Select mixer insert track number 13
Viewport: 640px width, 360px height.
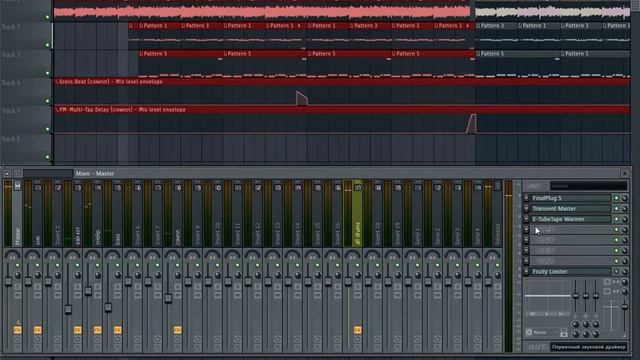point(278,214)
